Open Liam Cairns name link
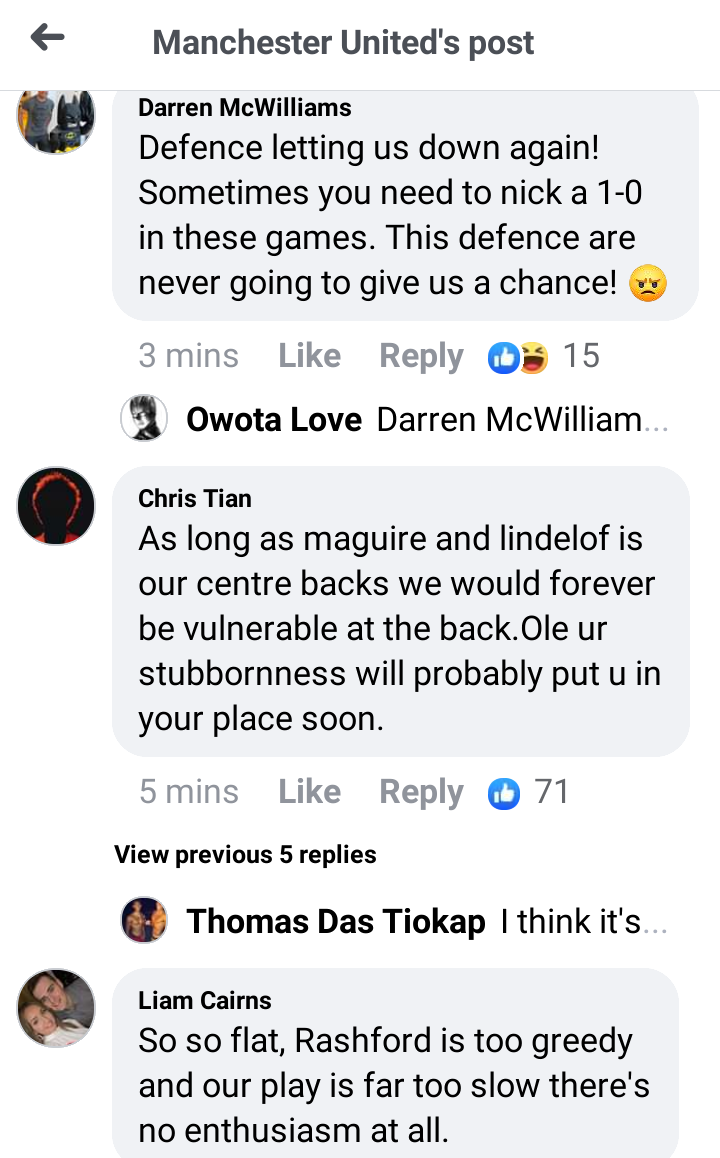Viewport: 720px width, 1158px height. coord(205,1001)
